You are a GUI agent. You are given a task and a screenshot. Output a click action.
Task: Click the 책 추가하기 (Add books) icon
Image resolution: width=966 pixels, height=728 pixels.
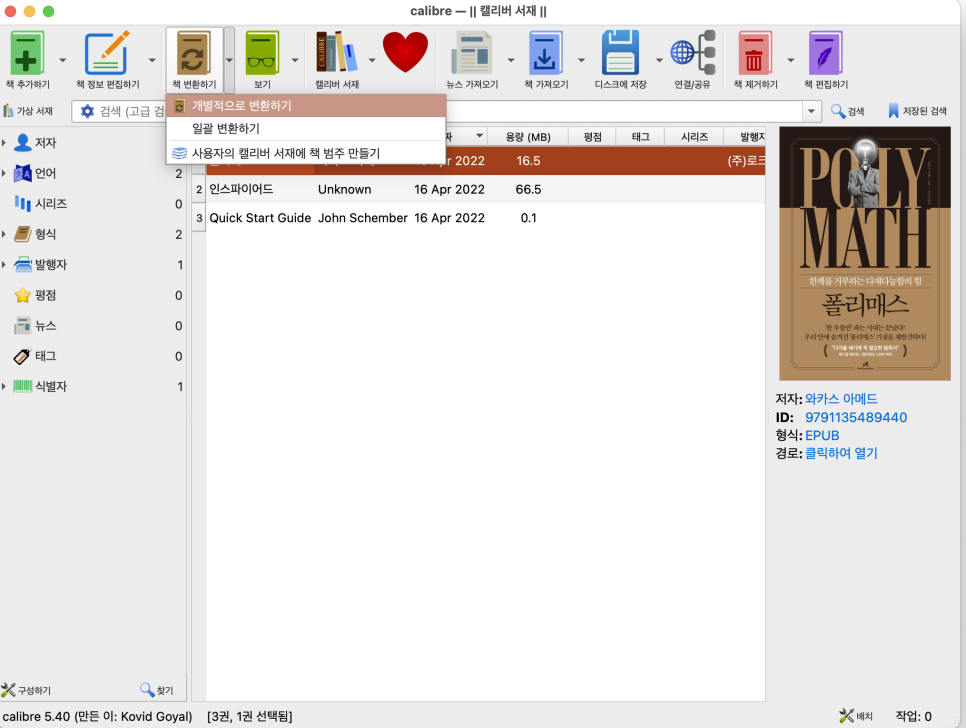(x=27, y=54)
